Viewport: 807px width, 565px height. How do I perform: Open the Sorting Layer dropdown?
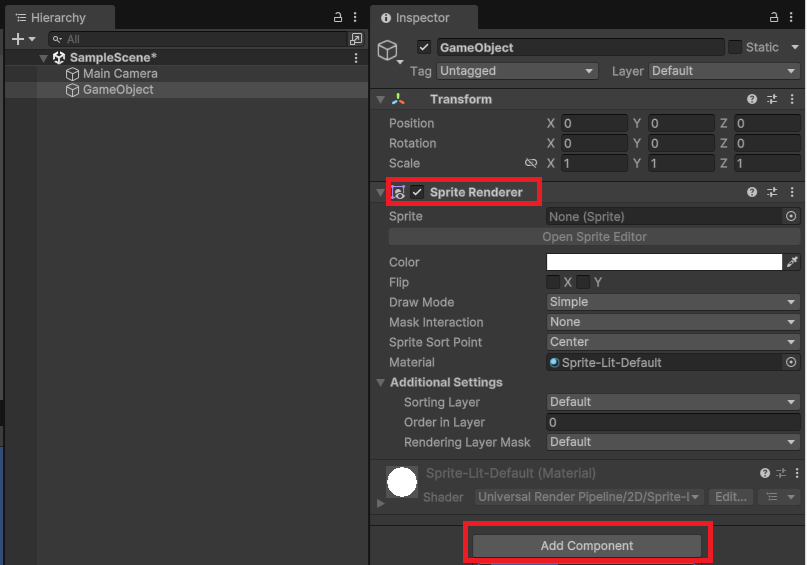tap(673, 402)
